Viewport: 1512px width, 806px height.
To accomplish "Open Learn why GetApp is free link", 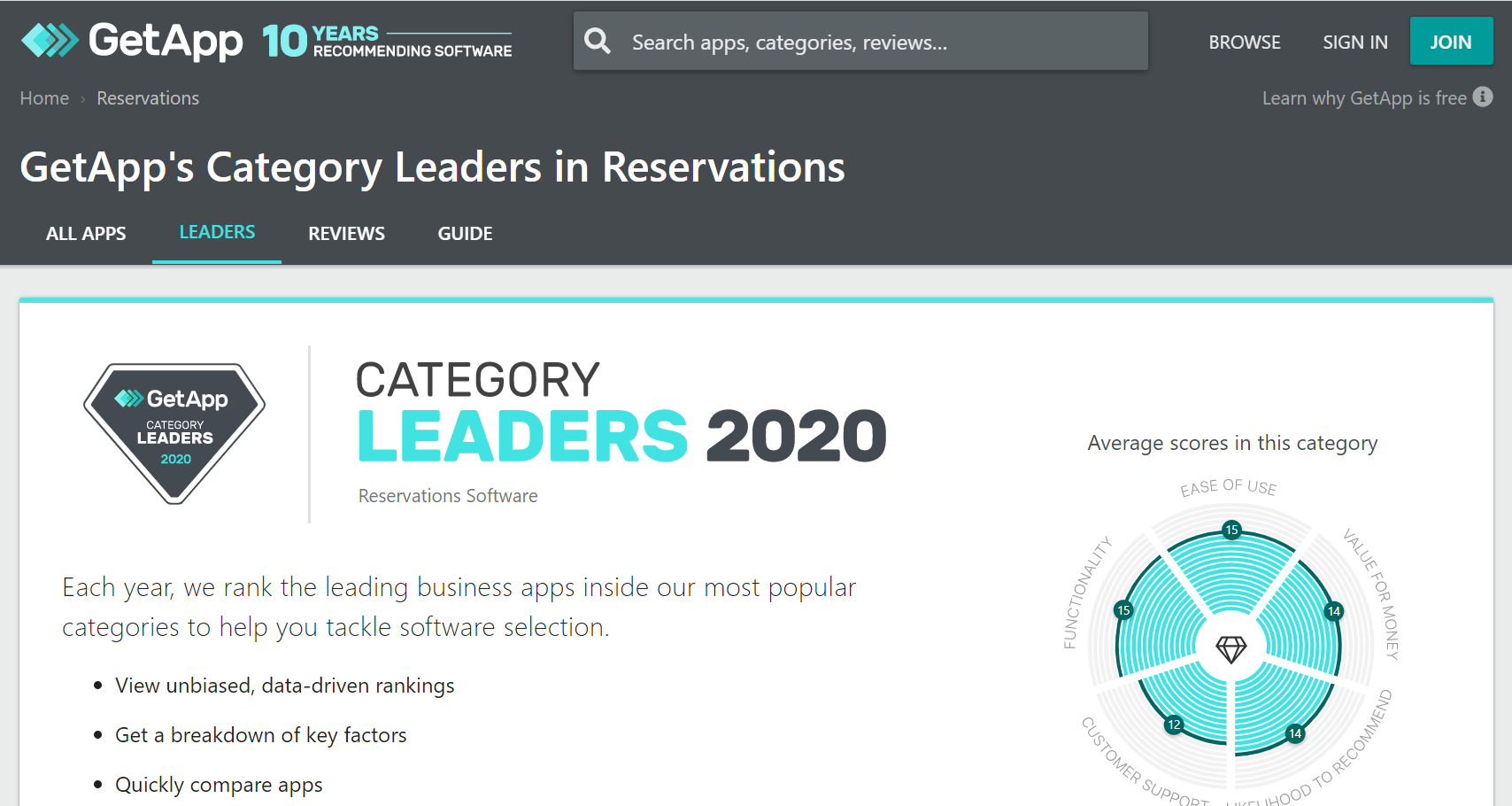I will [1364, 98].
